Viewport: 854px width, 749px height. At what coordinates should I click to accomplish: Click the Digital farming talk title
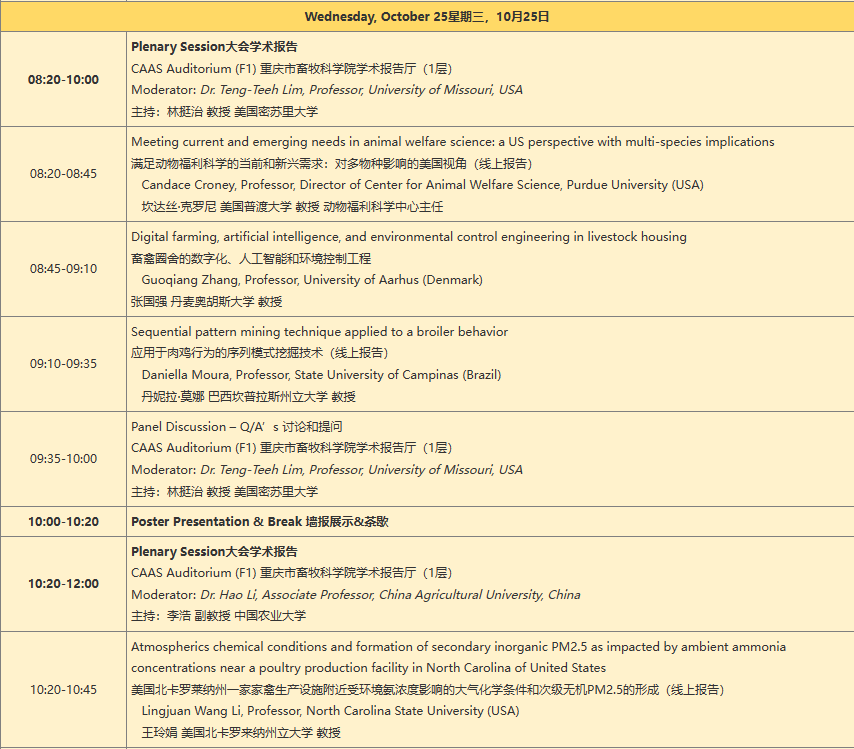coord(408,237)
